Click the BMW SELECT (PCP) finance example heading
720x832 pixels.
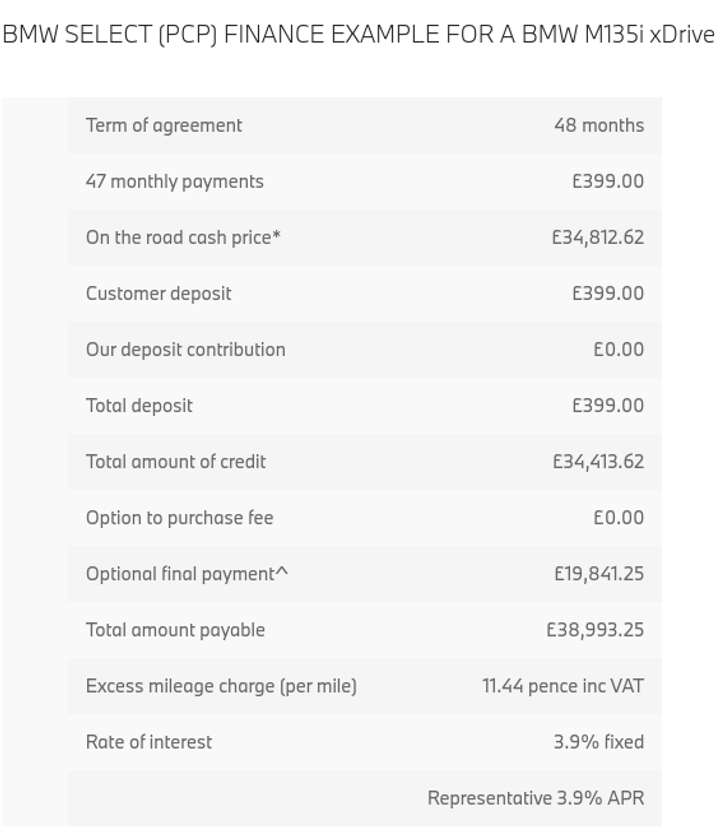coord(358,35)
